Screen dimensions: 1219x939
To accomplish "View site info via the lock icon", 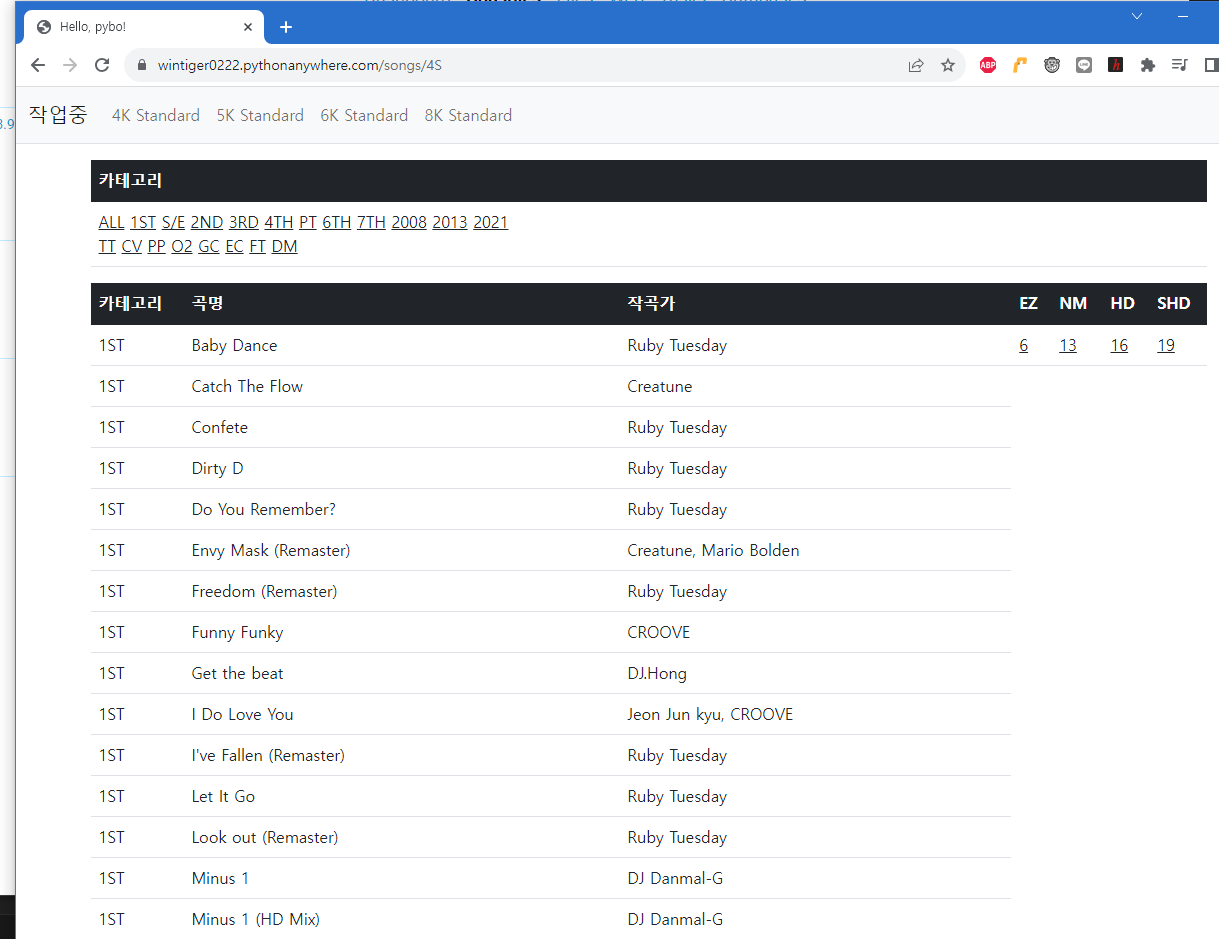I will pos(141,65).
